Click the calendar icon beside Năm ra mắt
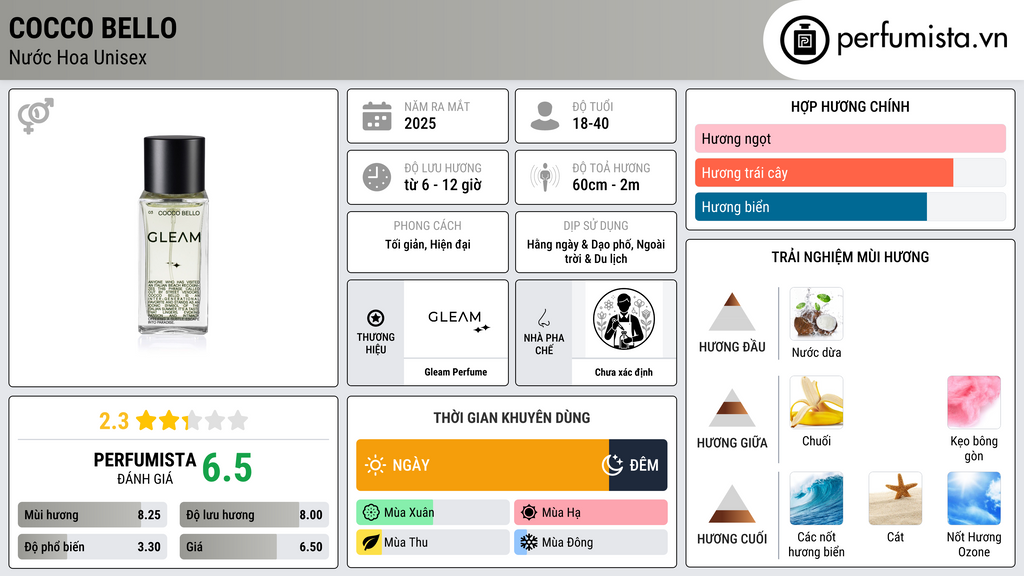 pyautogui.click(x=377, y=116)
